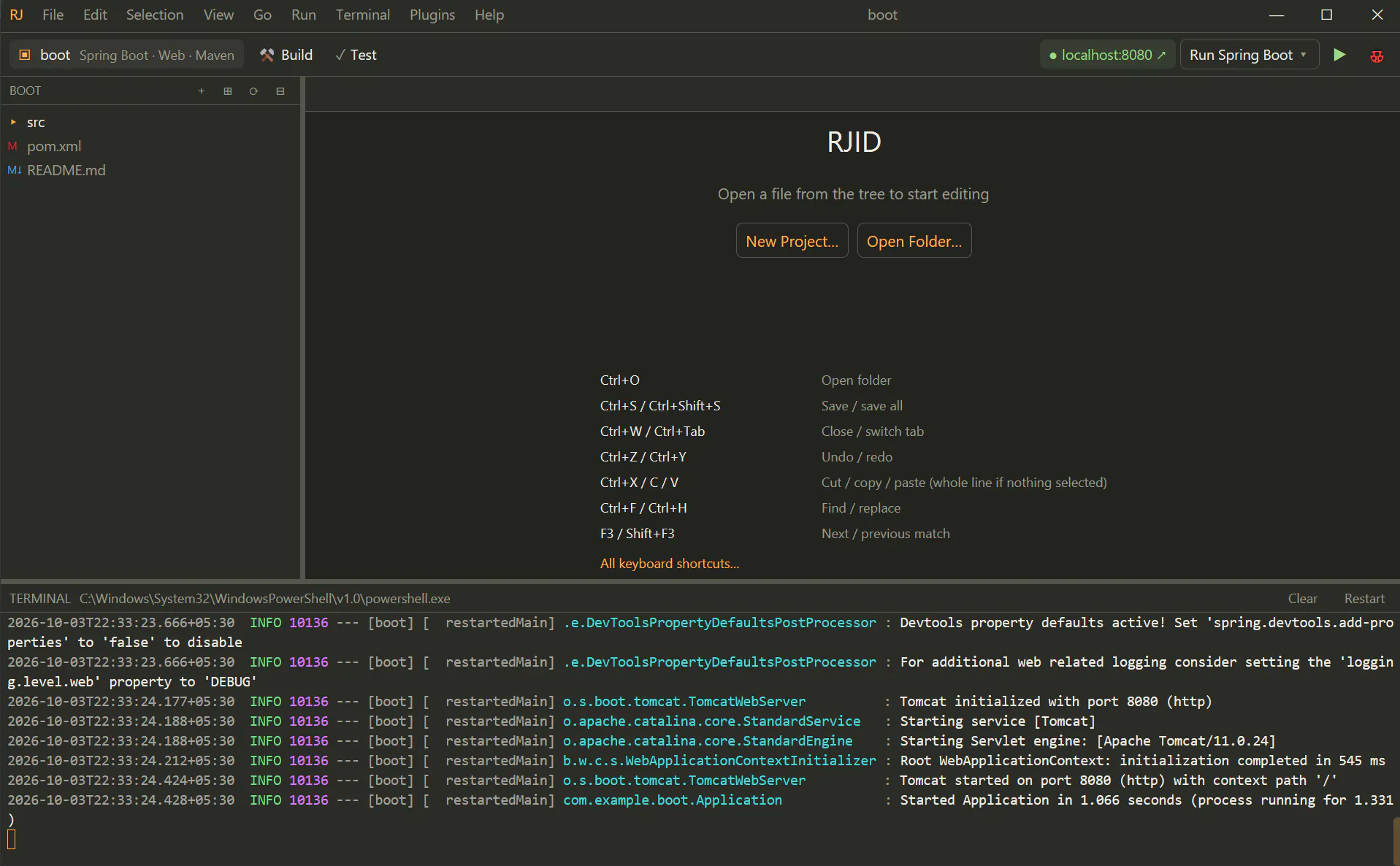Restart the terminal

click(1364, 599)
